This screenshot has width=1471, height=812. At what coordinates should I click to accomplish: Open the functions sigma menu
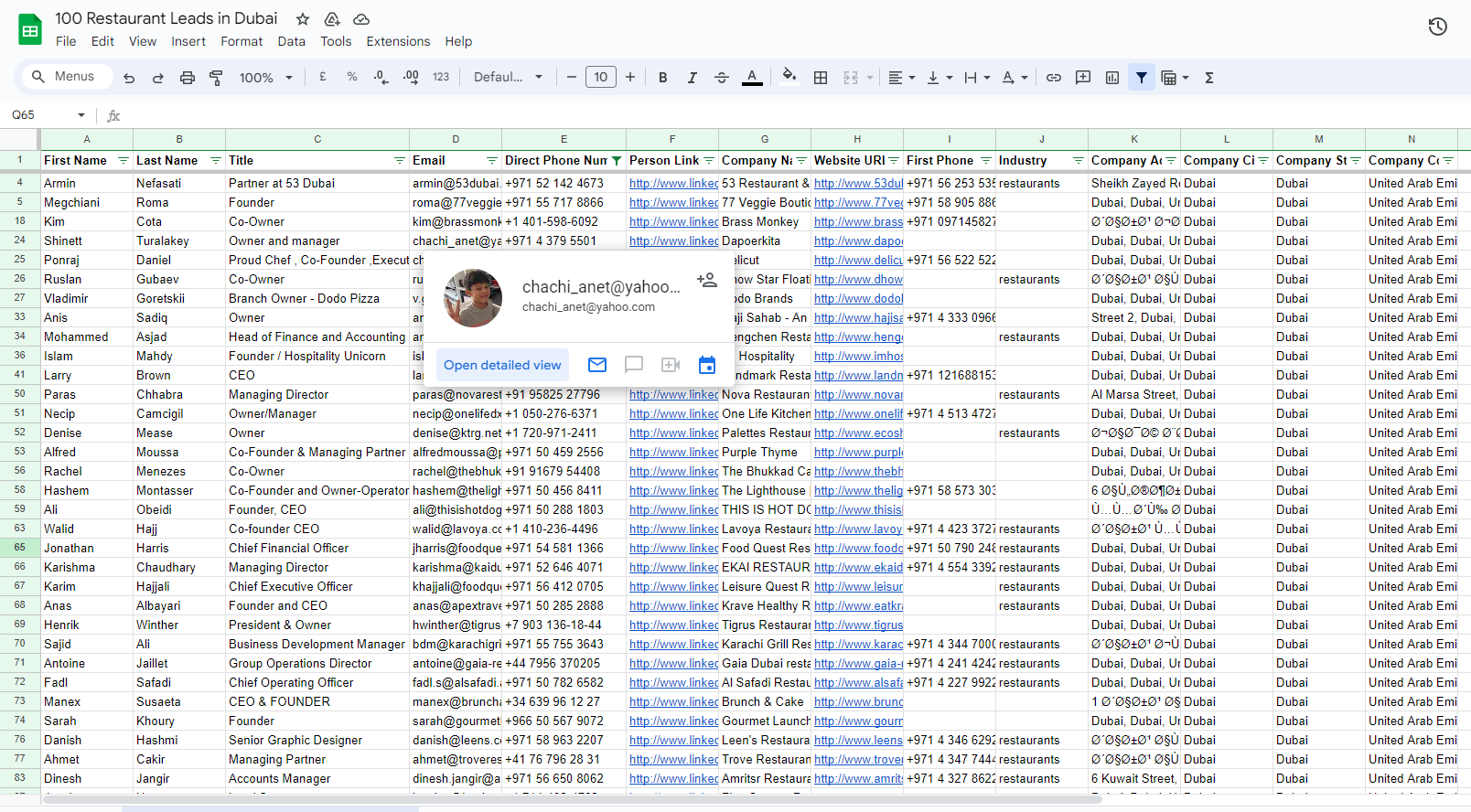[1209, 78]
